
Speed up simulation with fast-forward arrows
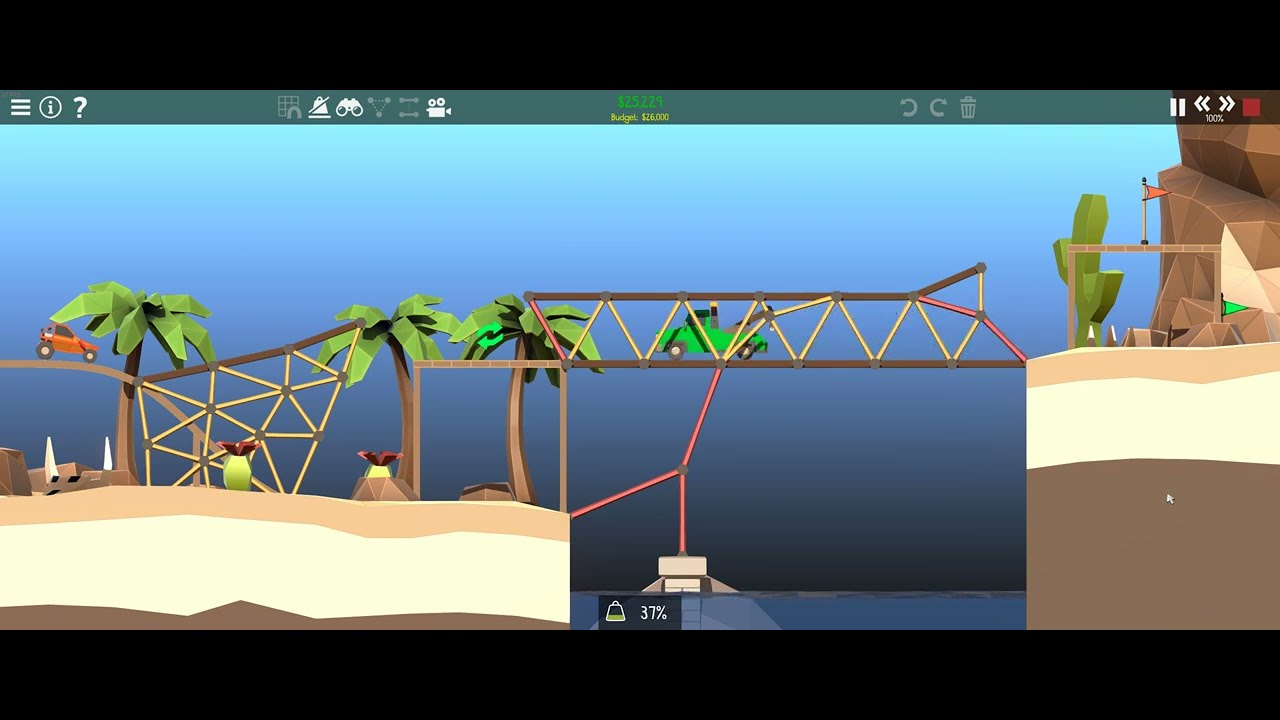click(1226, 103)
